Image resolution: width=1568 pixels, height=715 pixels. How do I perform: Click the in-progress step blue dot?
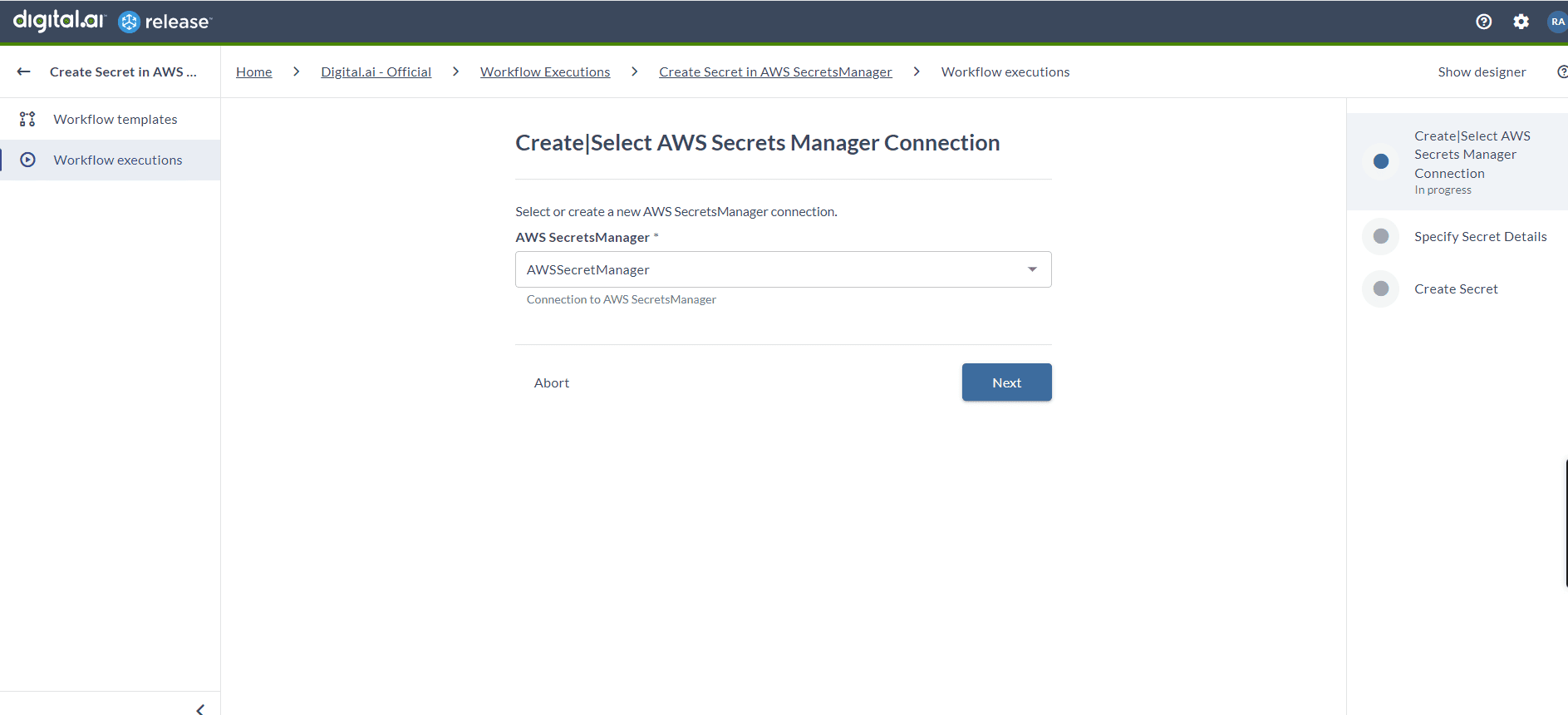coord(1381,161)
